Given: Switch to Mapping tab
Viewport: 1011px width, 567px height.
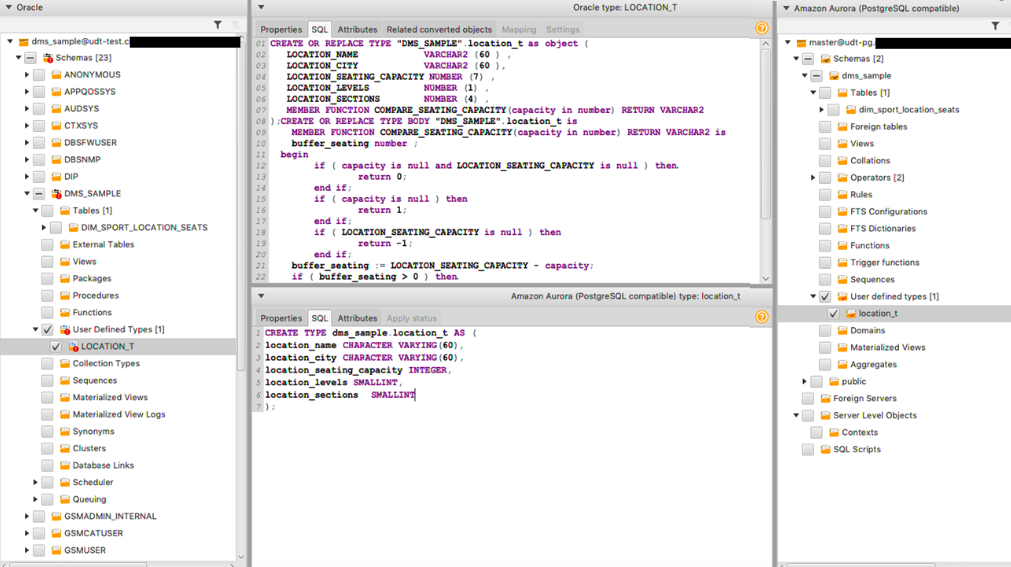Looking at the screenshot, I should click(519, 30).
